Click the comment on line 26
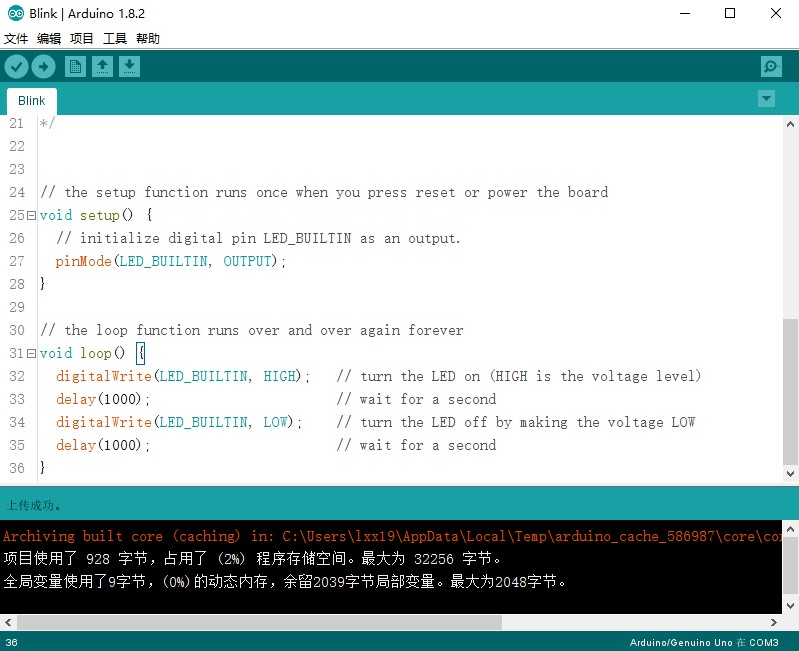 (258, 238)
